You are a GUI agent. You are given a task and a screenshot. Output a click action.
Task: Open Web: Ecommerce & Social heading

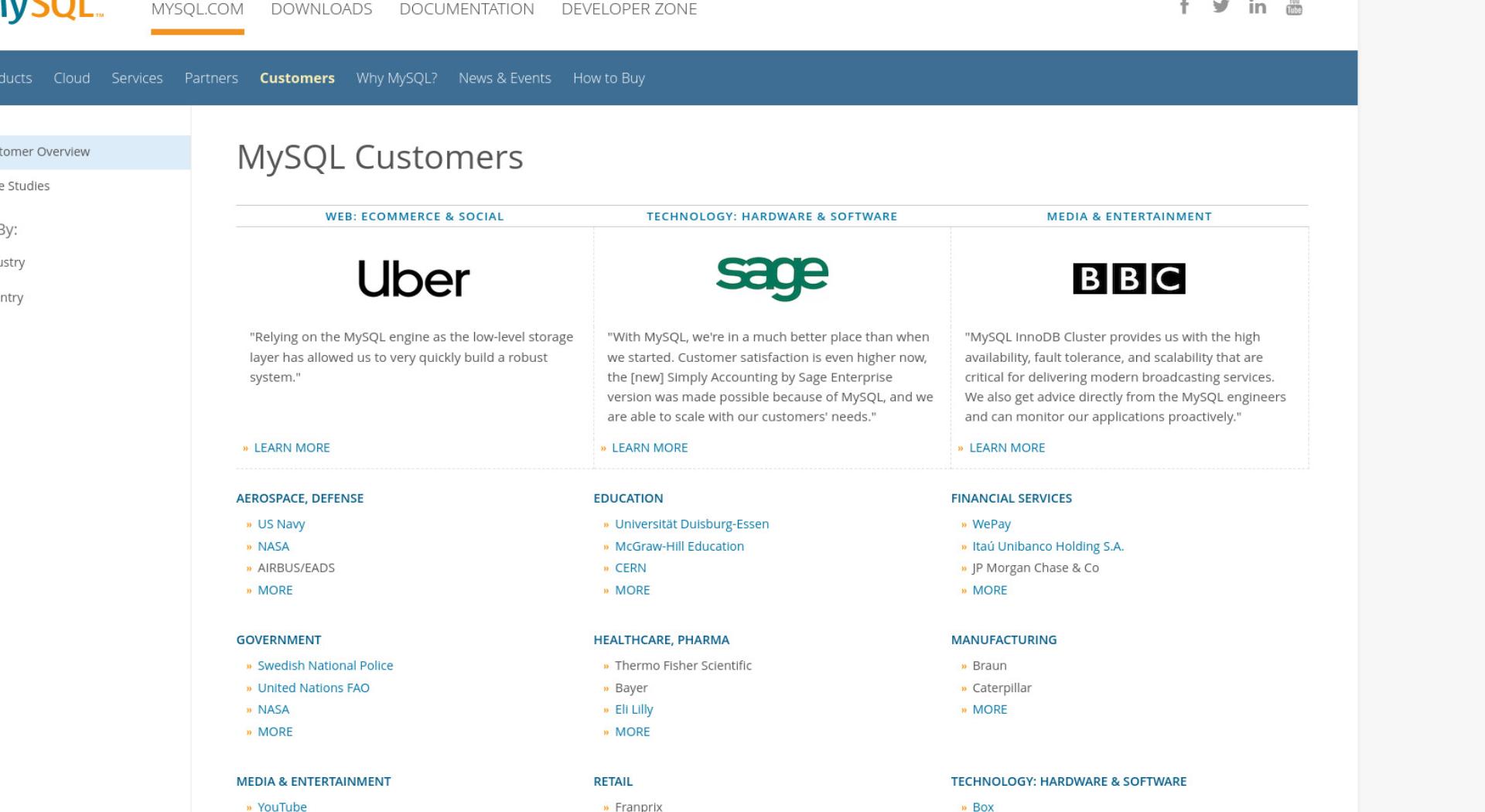coord(415,217)
